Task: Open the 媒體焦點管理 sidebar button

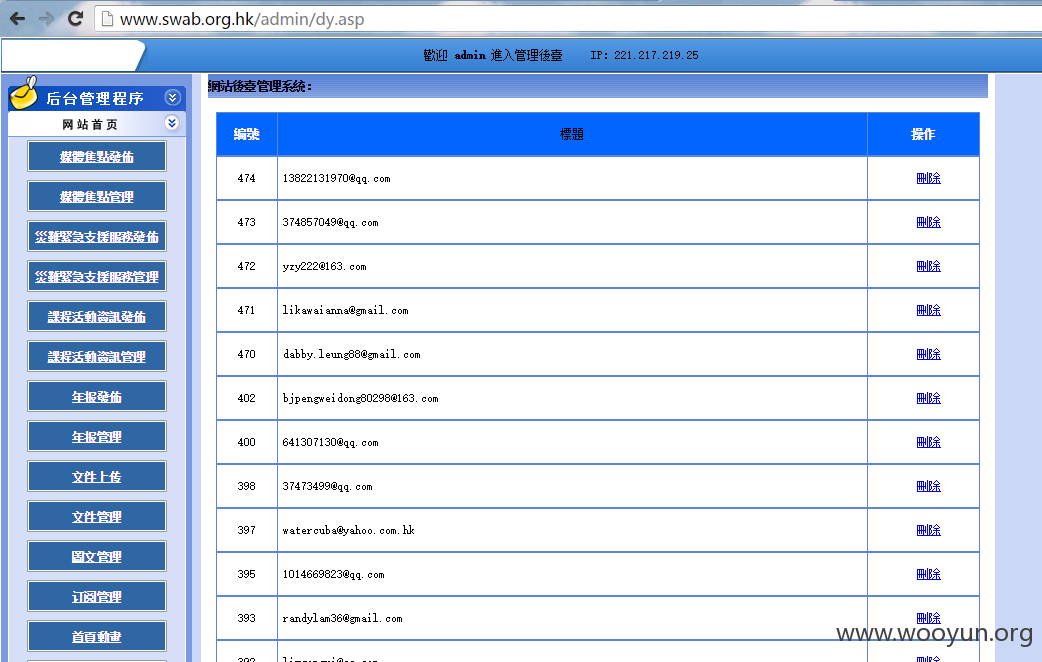Action: (97, 197)
